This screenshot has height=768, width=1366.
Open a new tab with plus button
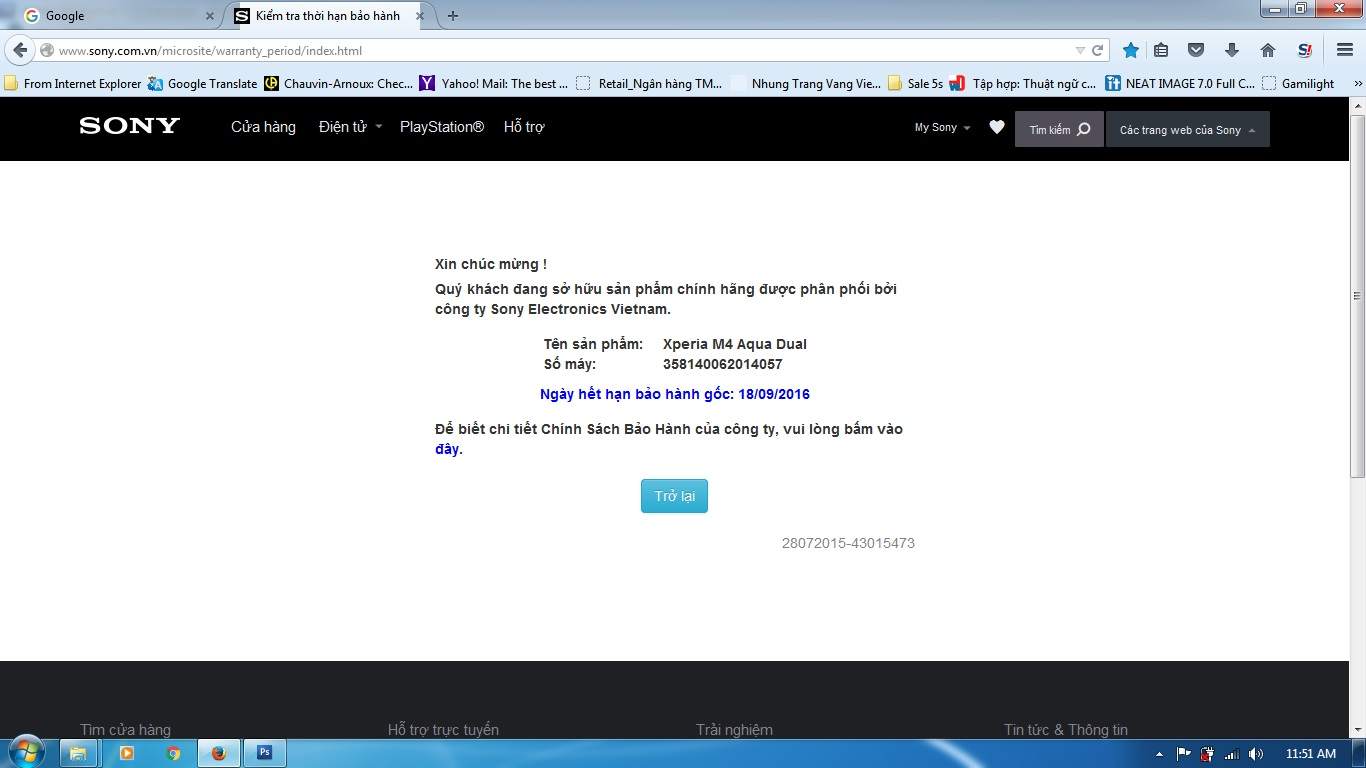(453, 16)
